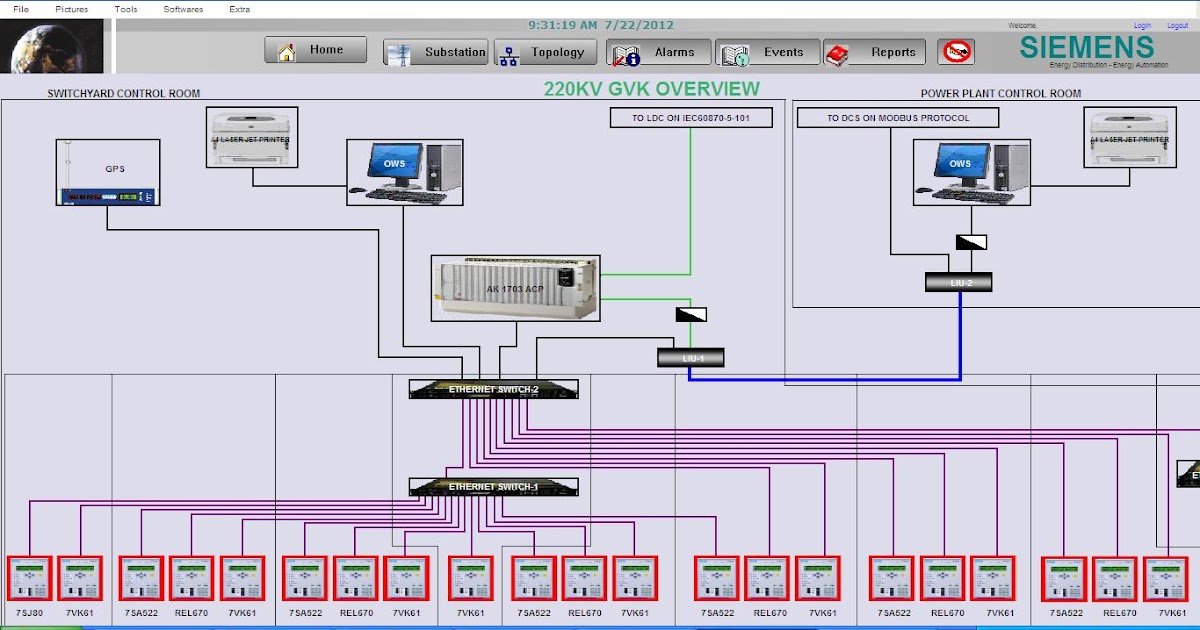Click the Home button
Viewport: 1200px width, 630px height.
pyautogui.click(x=315, y=48)
